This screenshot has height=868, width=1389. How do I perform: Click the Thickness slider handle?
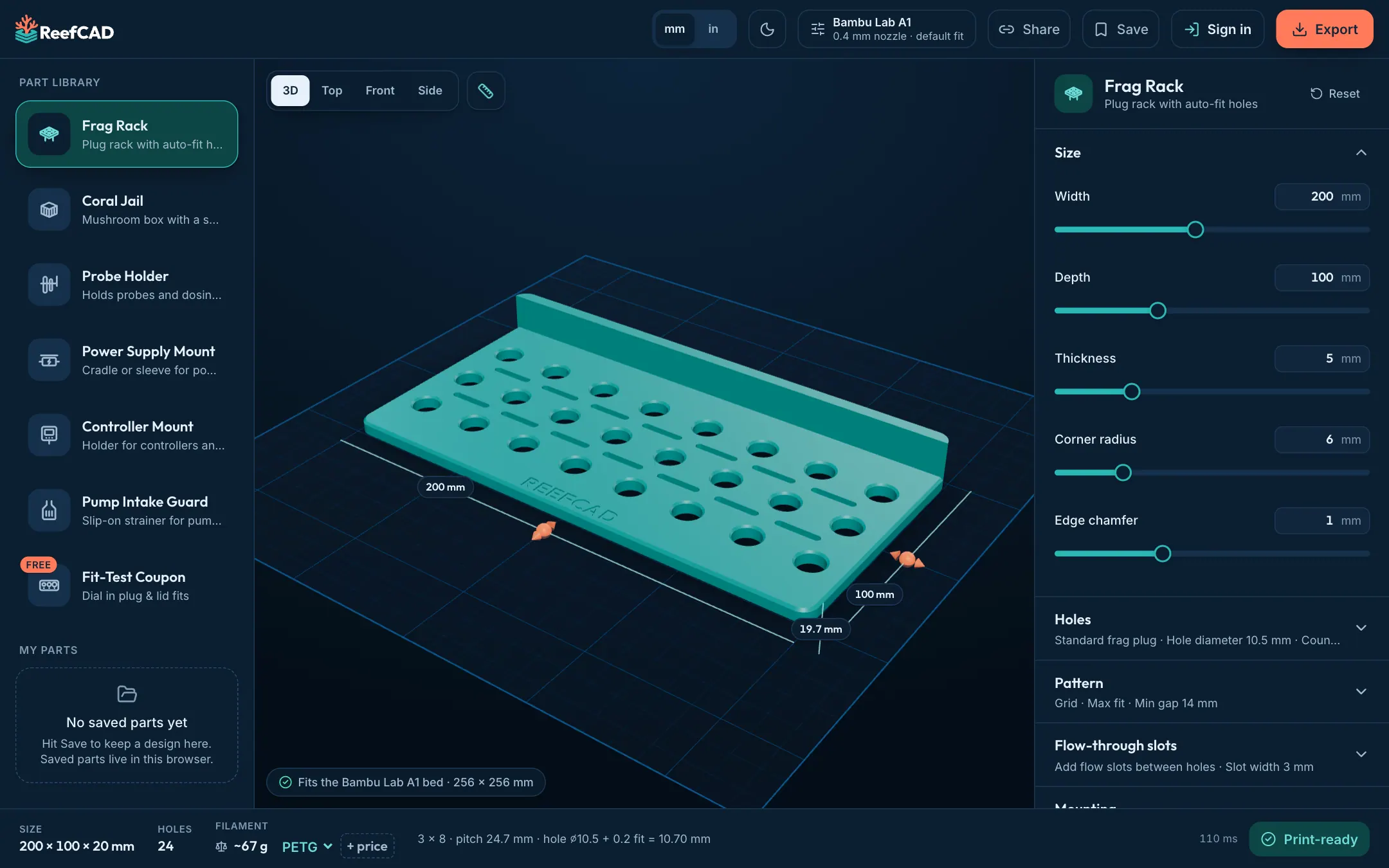(x=1132, y=392)
